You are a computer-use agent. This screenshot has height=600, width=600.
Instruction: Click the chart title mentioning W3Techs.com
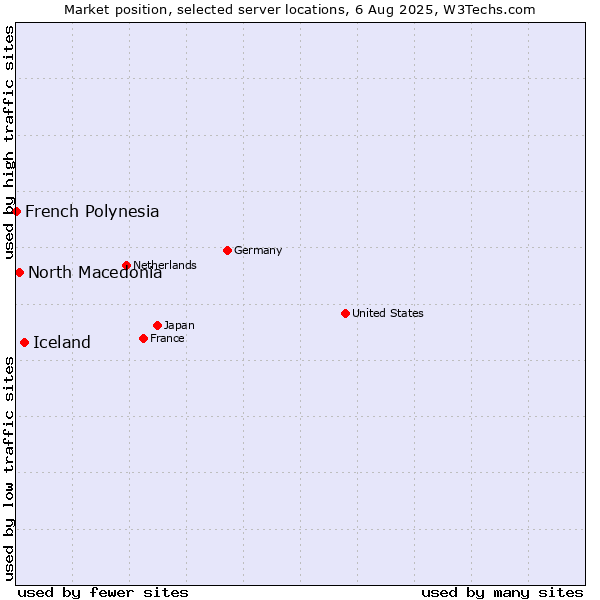[x=300, y=10]
